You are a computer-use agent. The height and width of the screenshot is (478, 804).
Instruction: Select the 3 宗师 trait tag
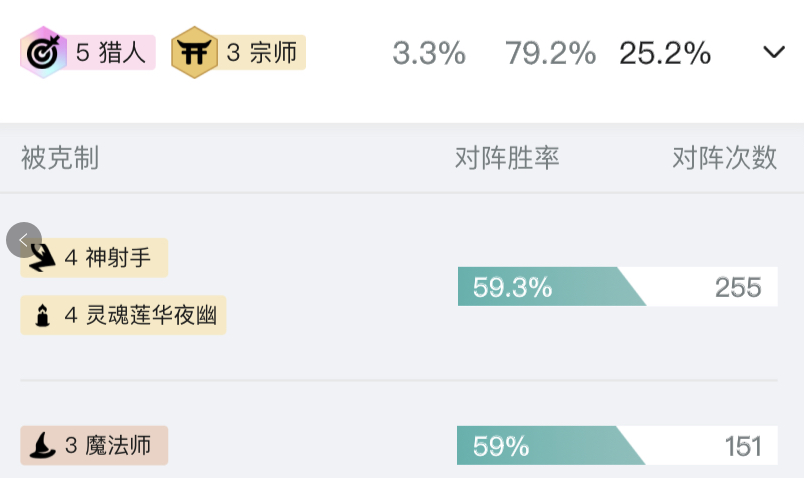tap(239, 53)
